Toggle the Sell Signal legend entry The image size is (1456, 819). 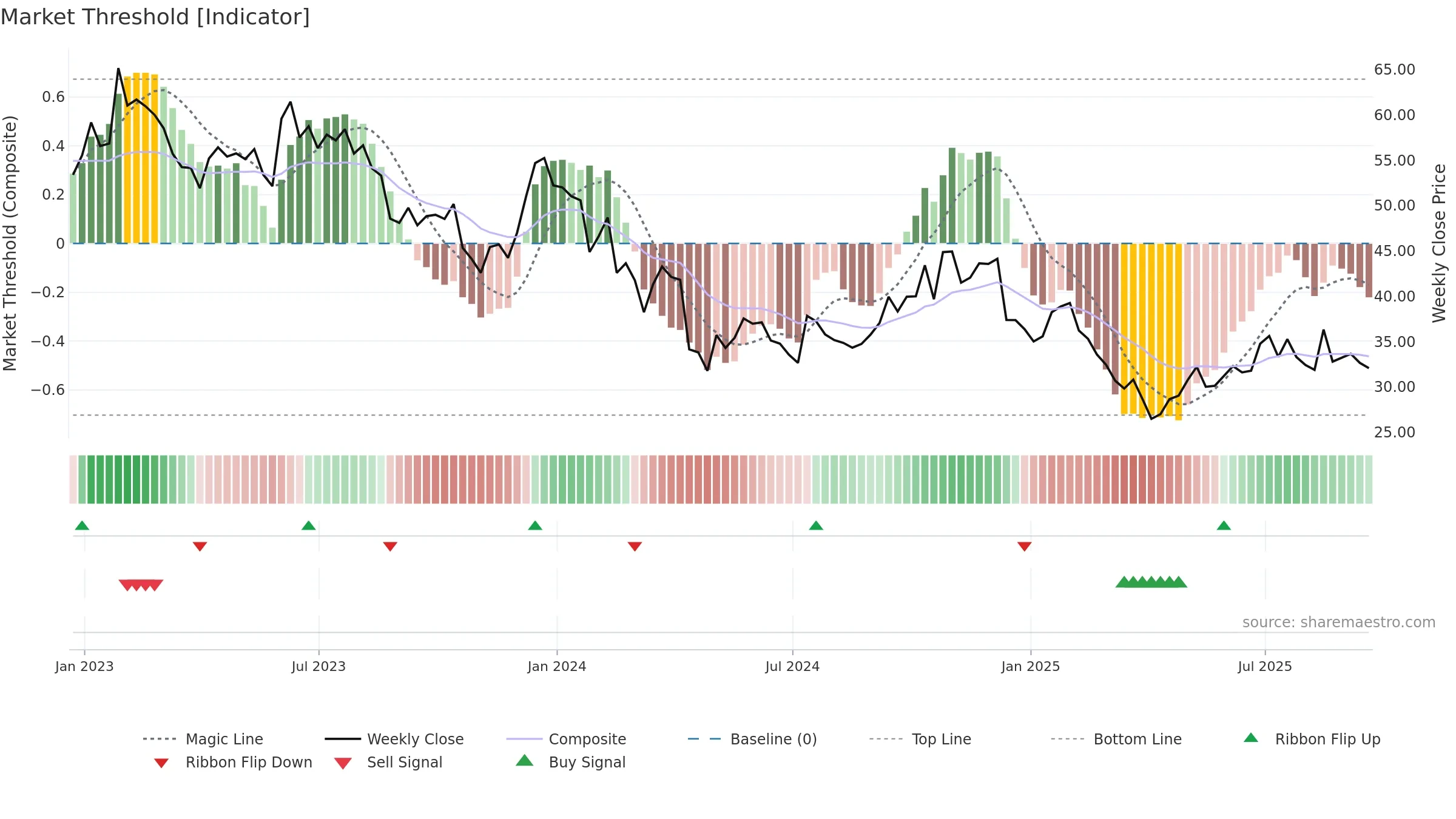(x=388, y=762)
